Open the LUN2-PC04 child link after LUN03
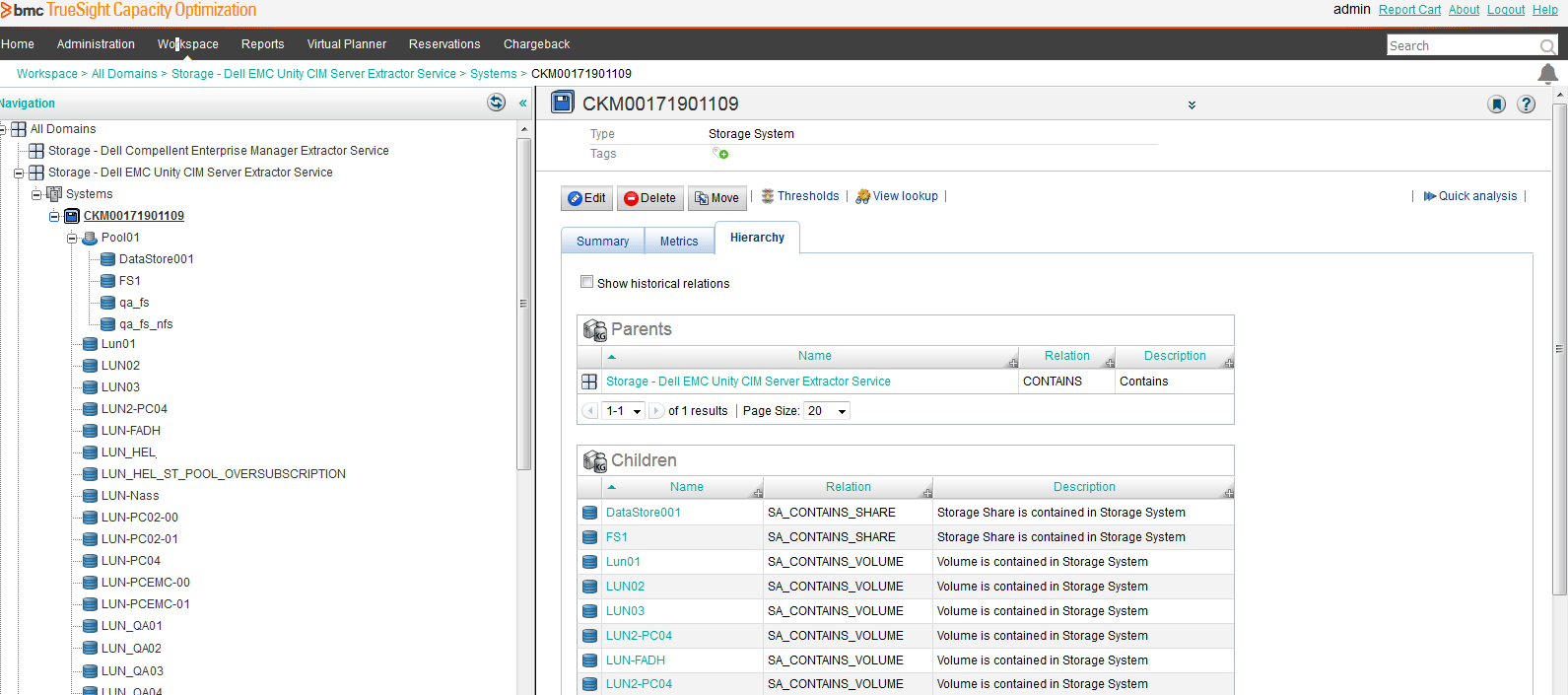This screenshot has width=1568, height=695. coord(639,636)
